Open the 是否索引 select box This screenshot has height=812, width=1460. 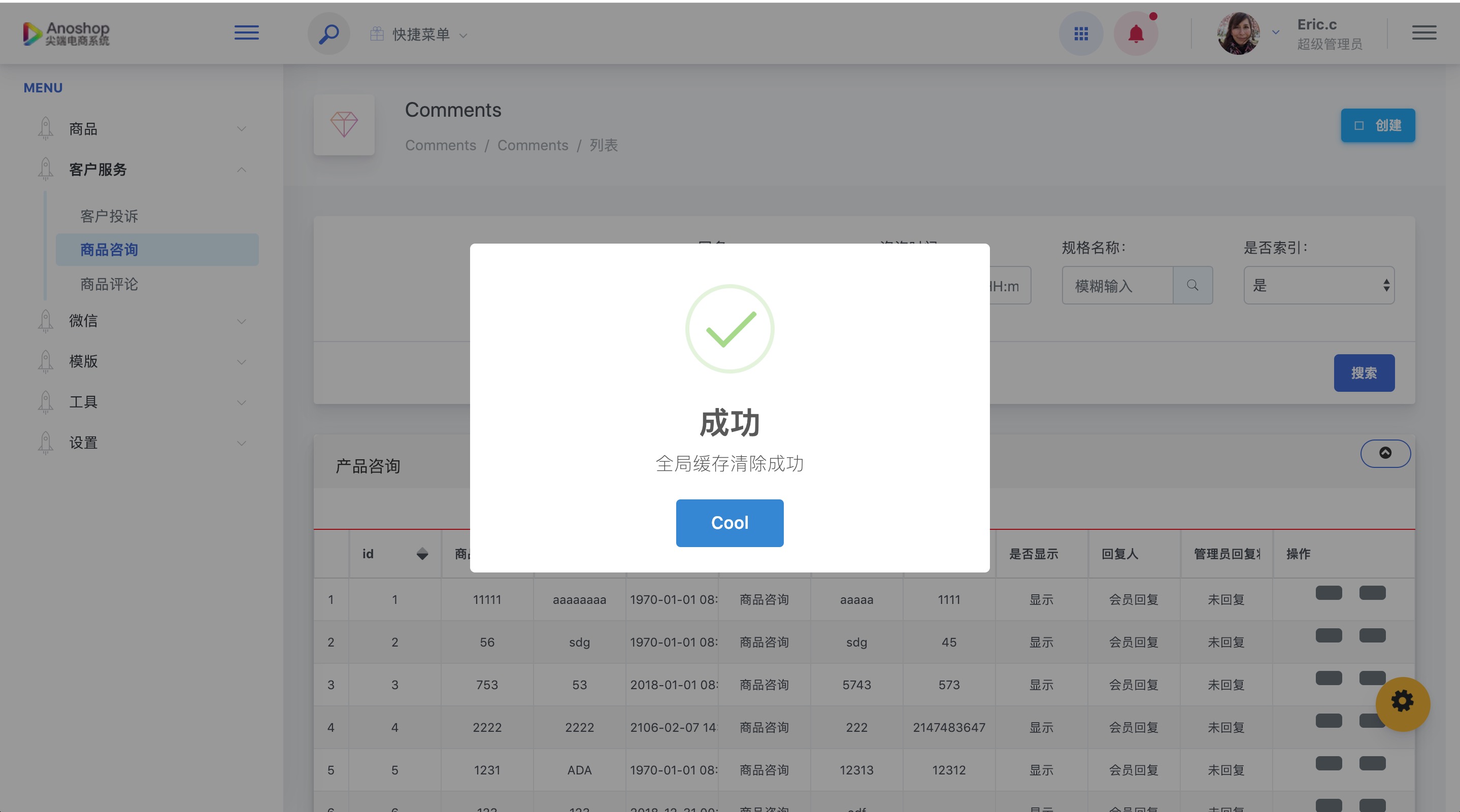1318,286
